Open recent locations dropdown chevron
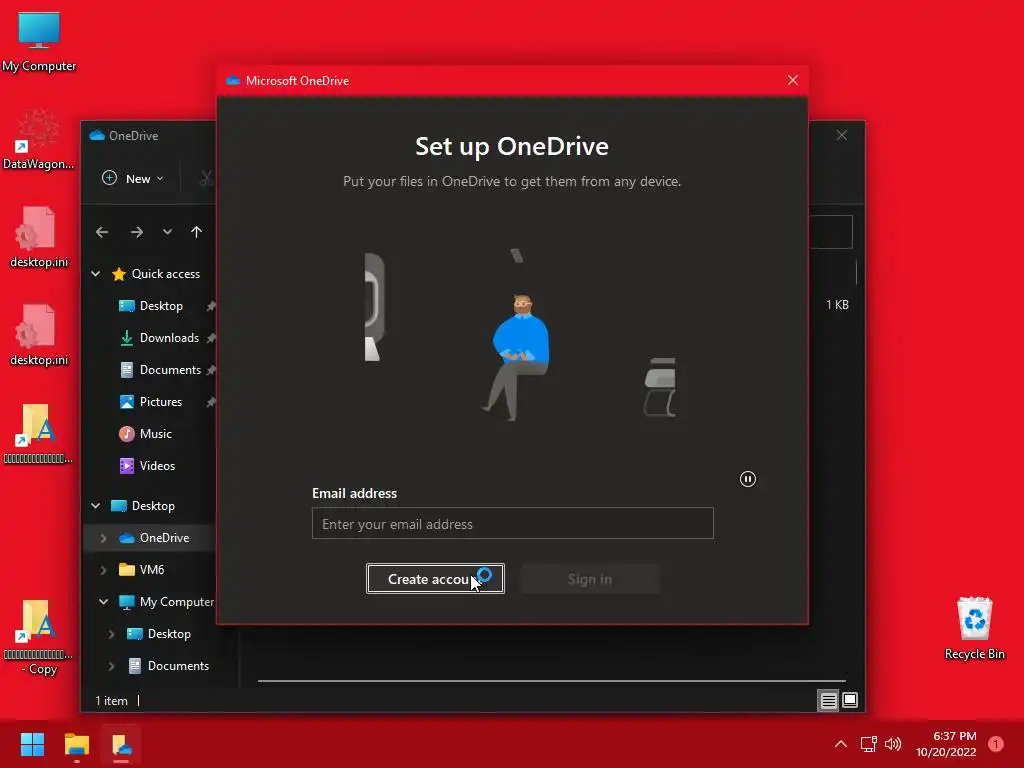Screen dimensions: 1024x768 167,232
